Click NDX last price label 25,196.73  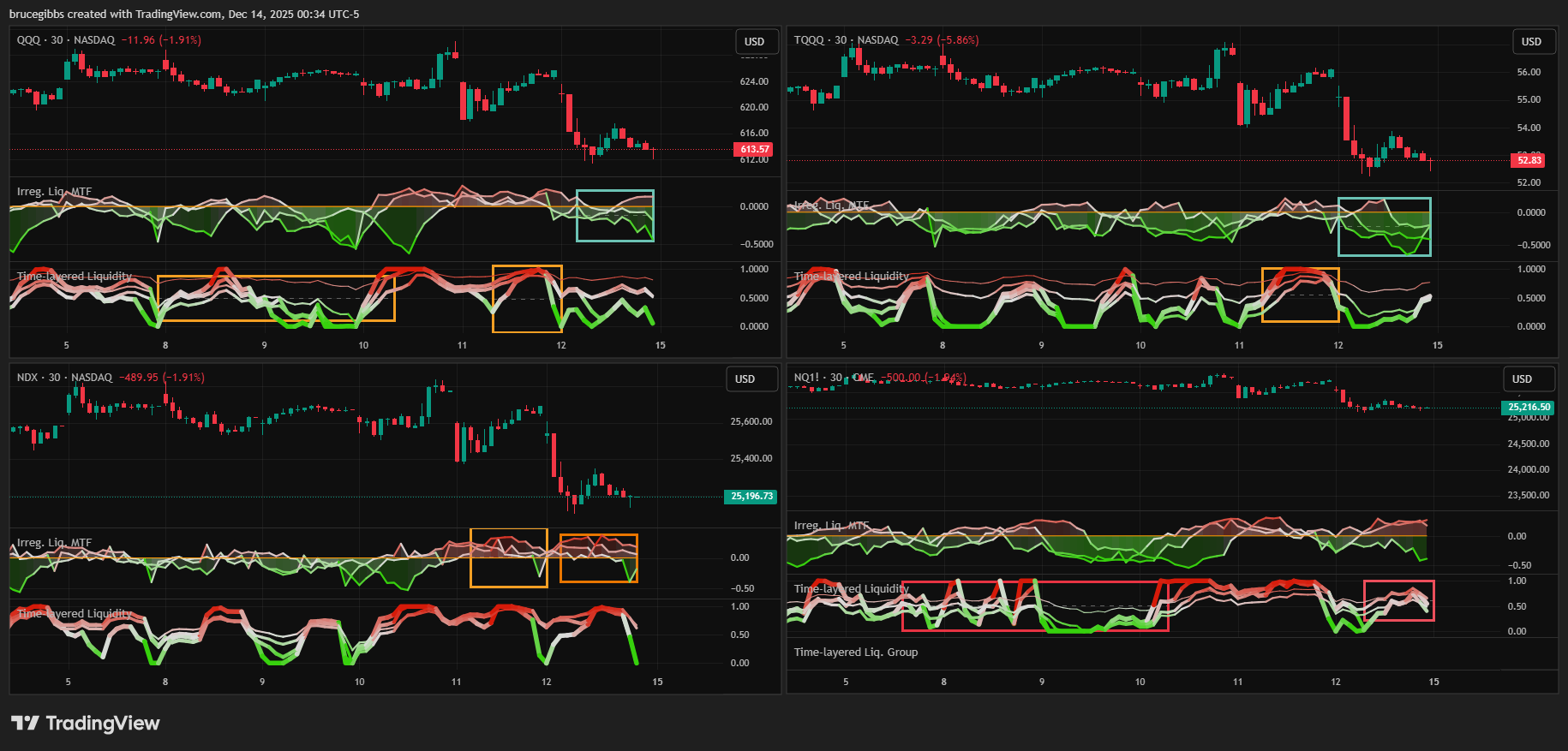[751, 497]
